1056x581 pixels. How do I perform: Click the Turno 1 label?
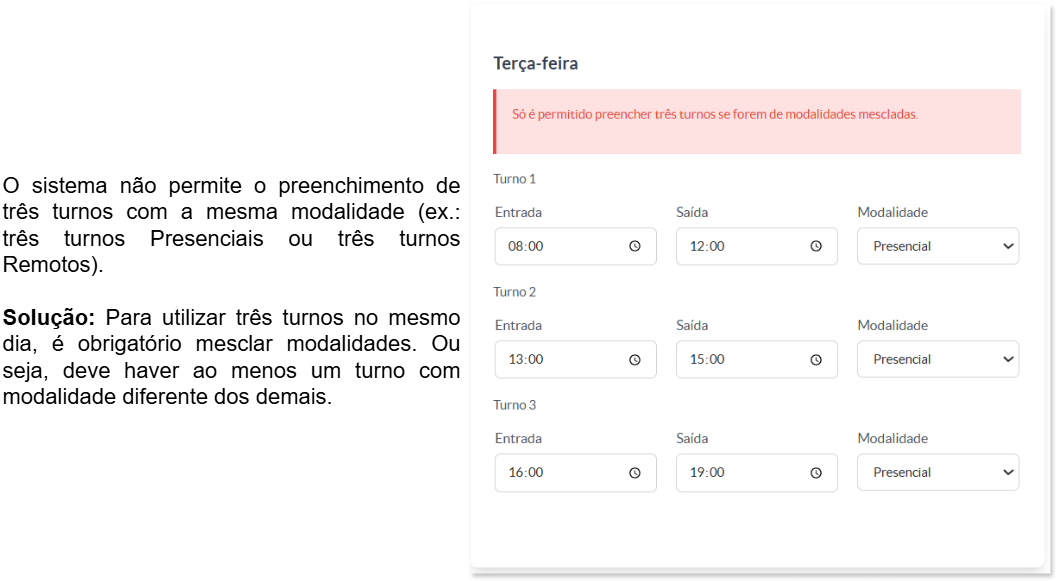pyautogui.click(x=515, y=179)
